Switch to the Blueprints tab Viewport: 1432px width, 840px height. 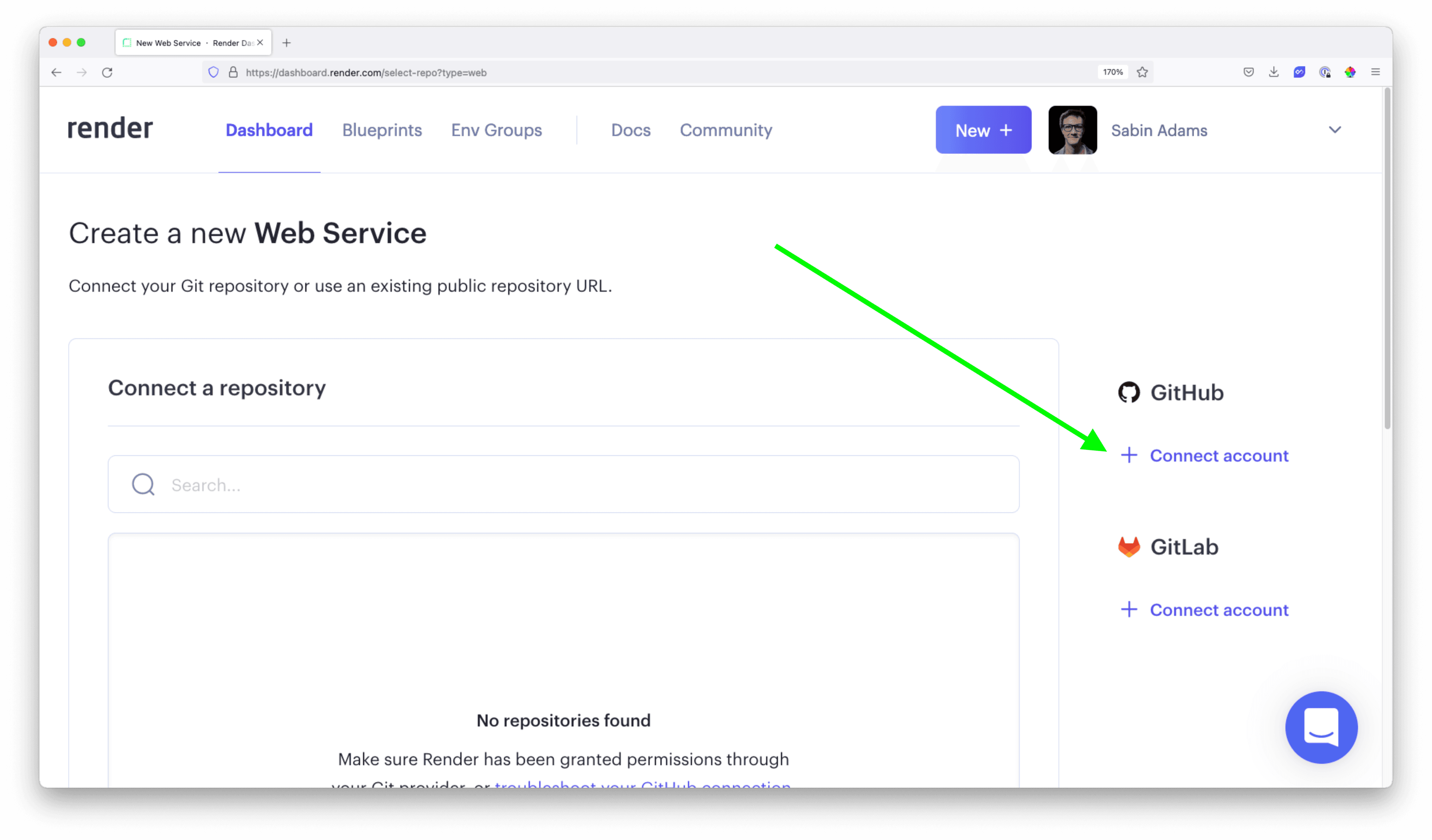pos(382,130)
